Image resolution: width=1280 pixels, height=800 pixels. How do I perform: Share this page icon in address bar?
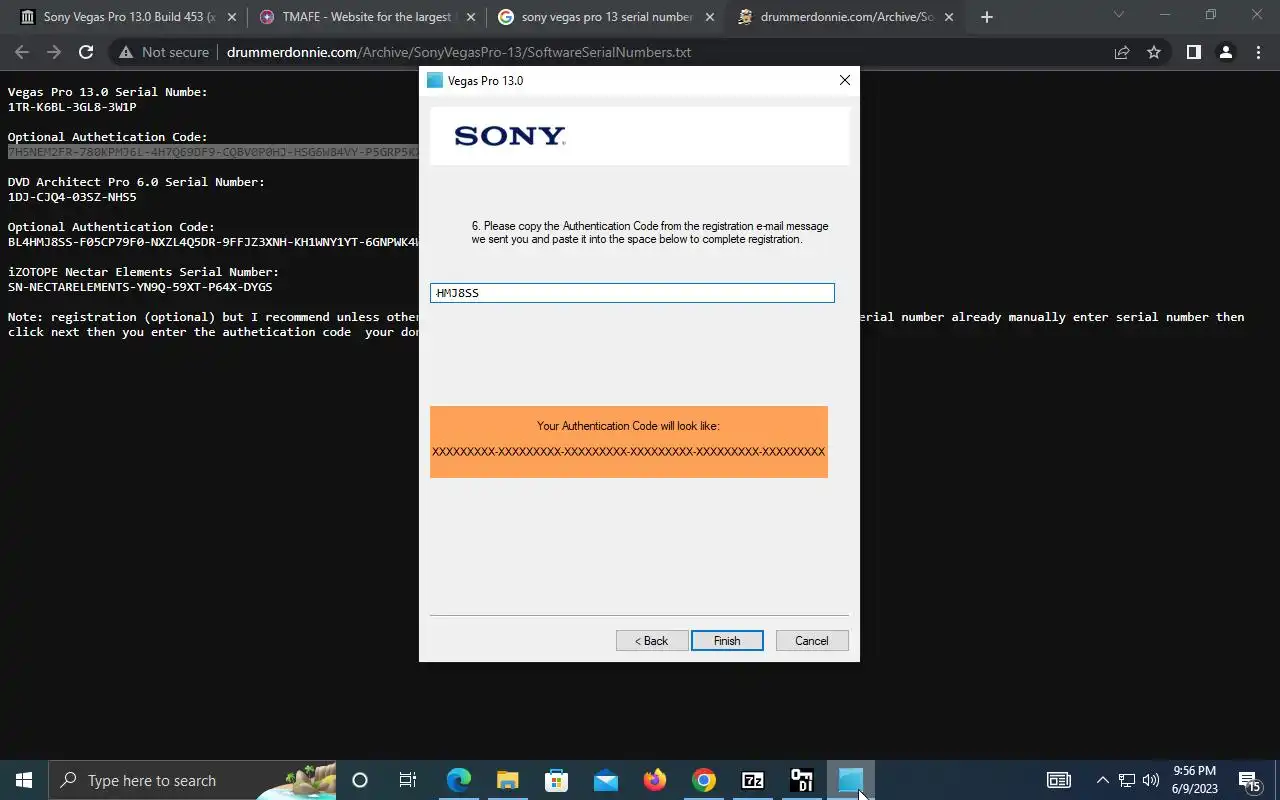pyautogui.click(x=1122, y=52)
